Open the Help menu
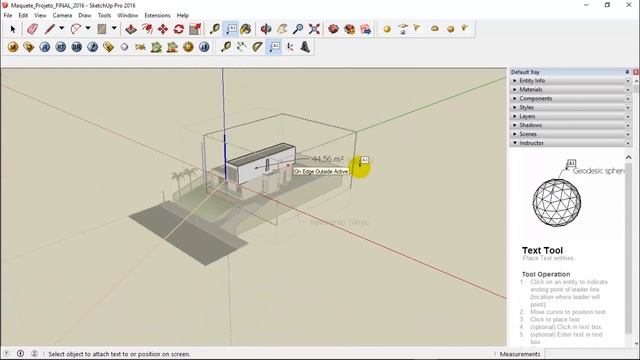 tap(182, 16)
